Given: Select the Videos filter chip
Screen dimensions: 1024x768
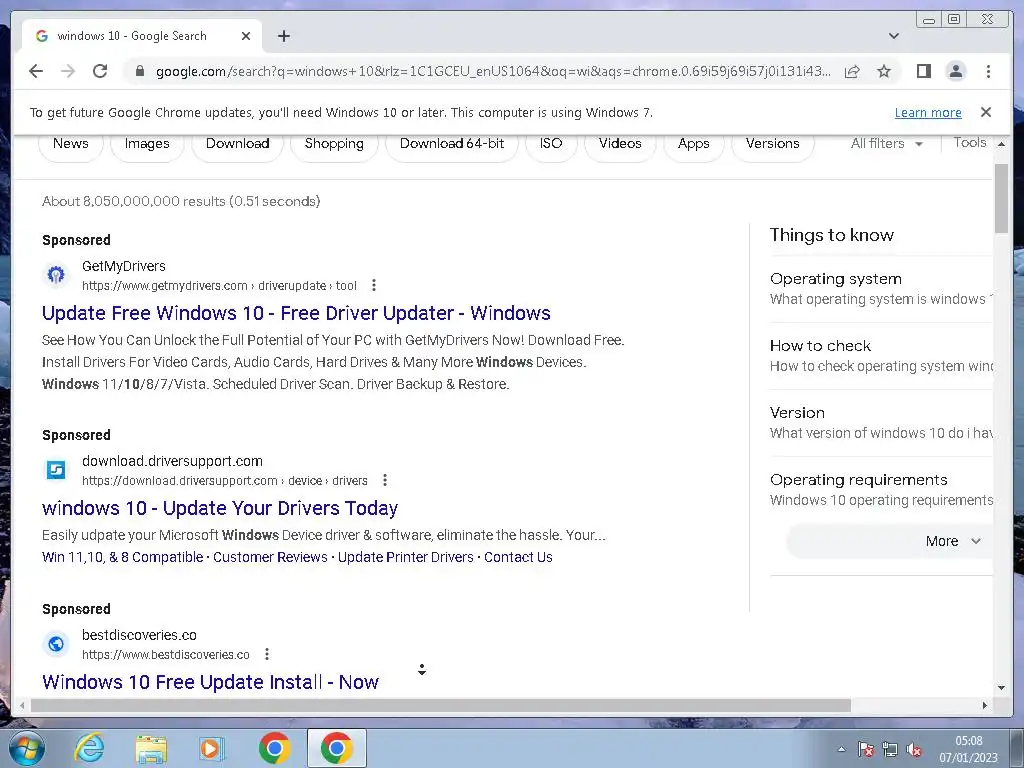Looking at the screenshot, I should tap(620, 143).
